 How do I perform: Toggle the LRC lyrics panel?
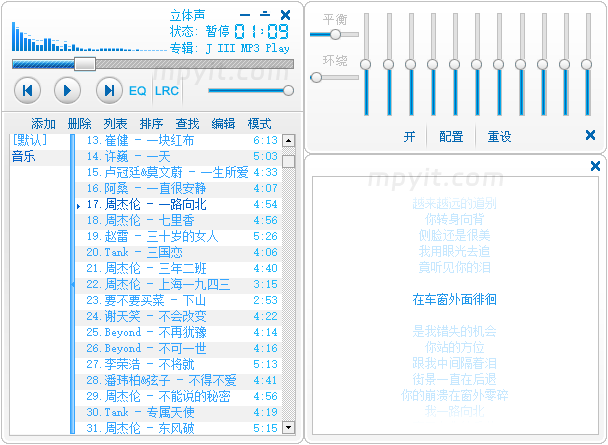[x=167, y=91]
